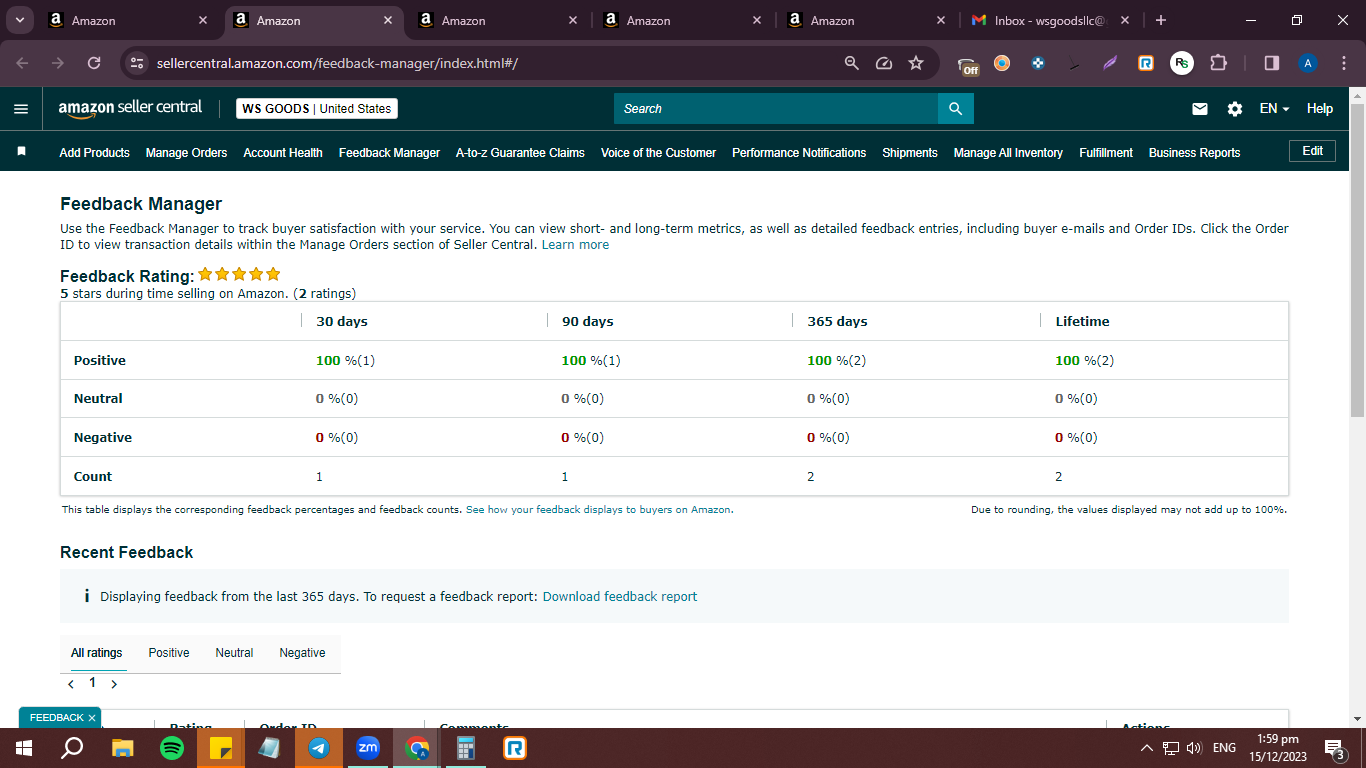Show hidden system tray icons
Screen dimensions: 1366x768
[x=1146, y=748]
